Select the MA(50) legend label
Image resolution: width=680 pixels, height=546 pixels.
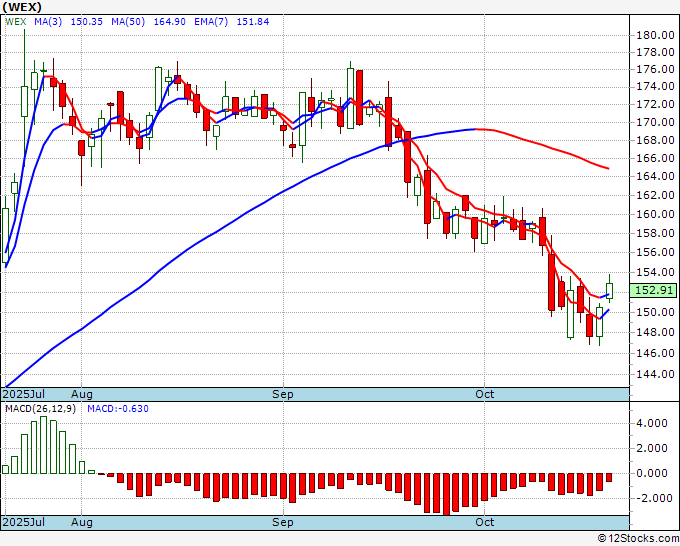128,22
